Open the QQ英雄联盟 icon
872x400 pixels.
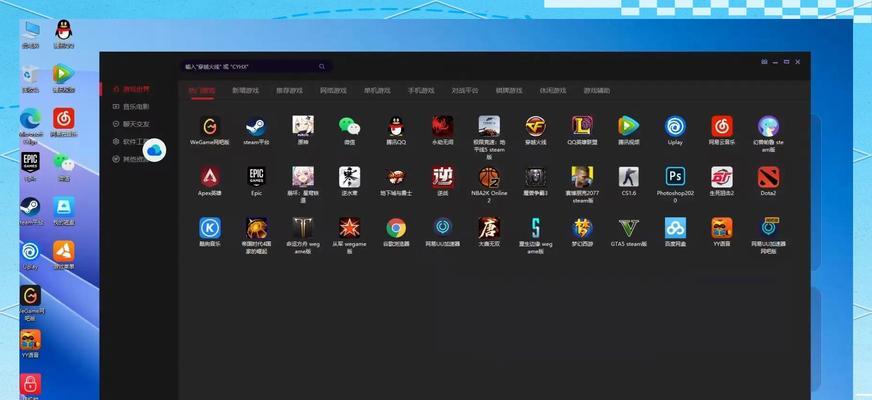click(x=582, y=126)
